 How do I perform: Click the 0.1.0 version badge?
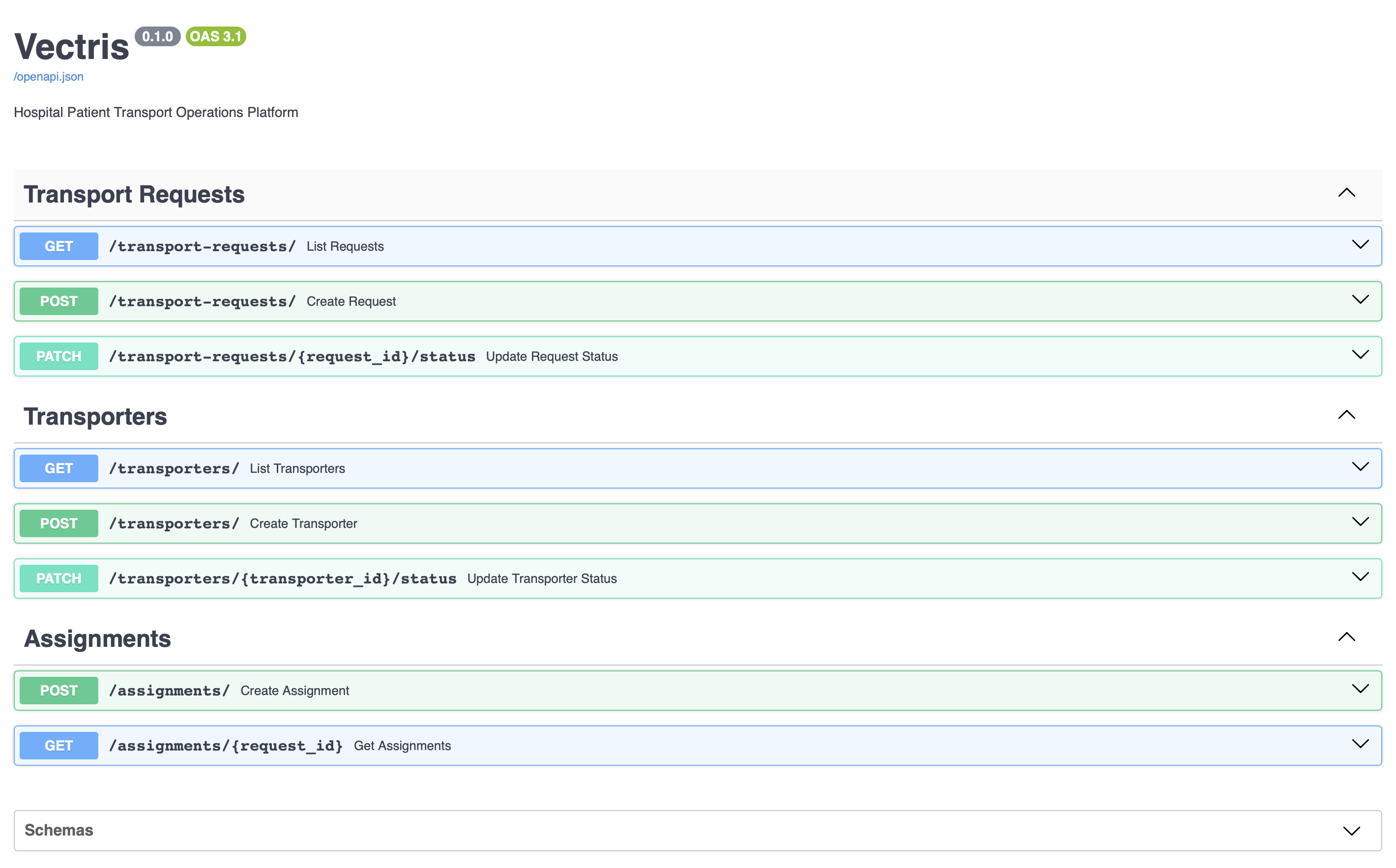pyautogui.click(x=157, y=37)
